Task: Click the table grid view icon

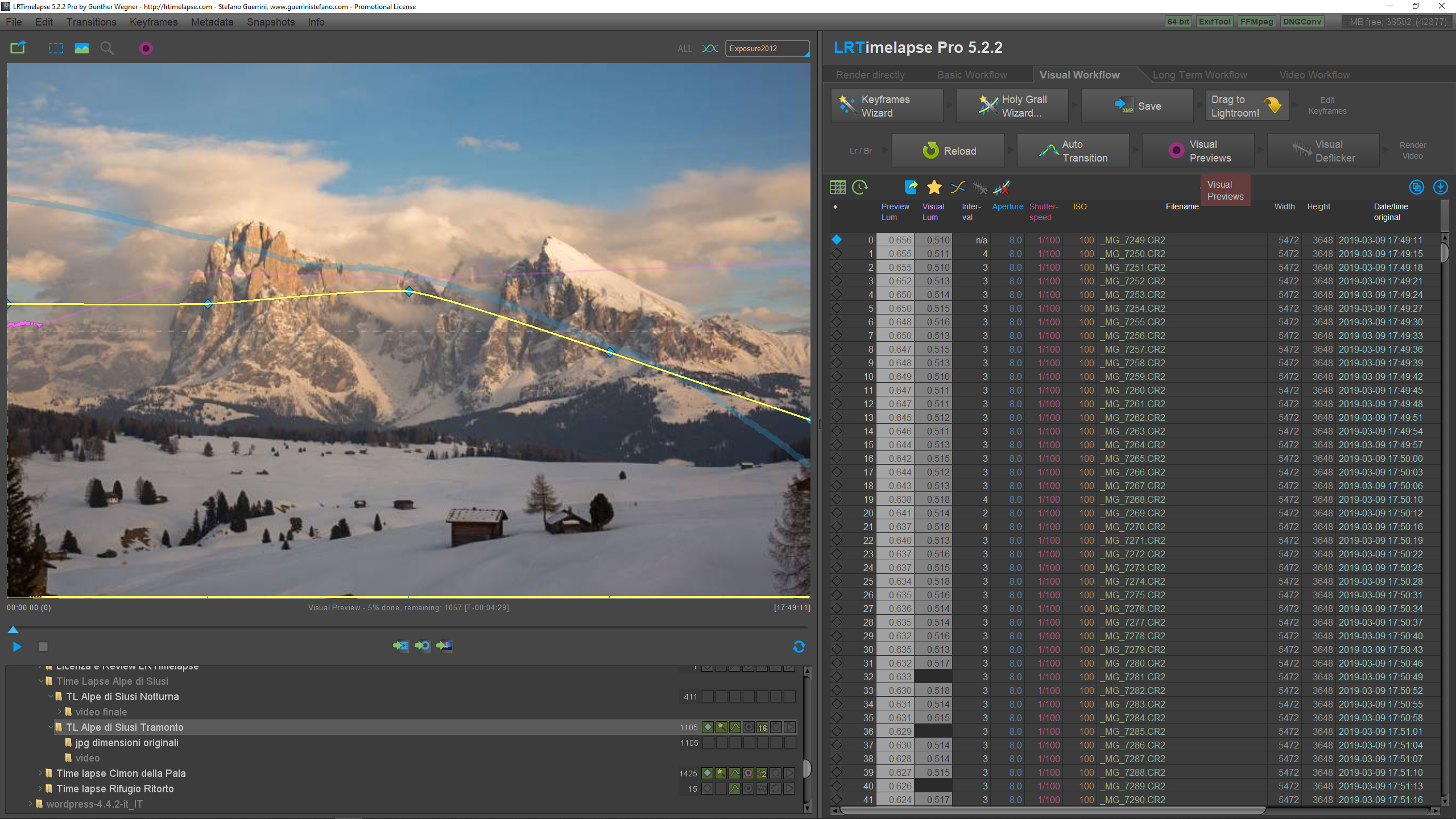Action: (837, 187)
